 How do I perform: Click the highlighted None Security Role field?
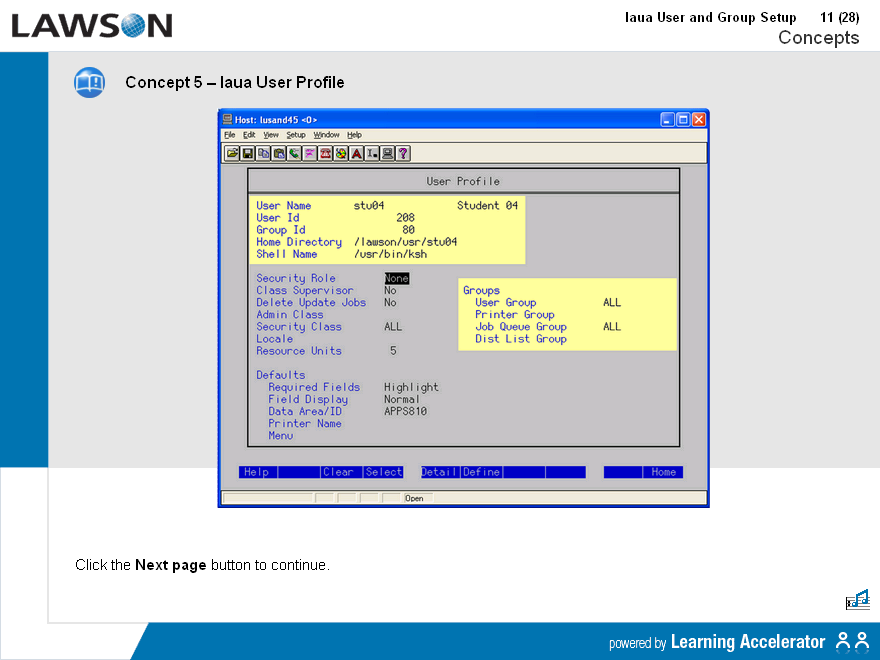click(x=396, y=278)
